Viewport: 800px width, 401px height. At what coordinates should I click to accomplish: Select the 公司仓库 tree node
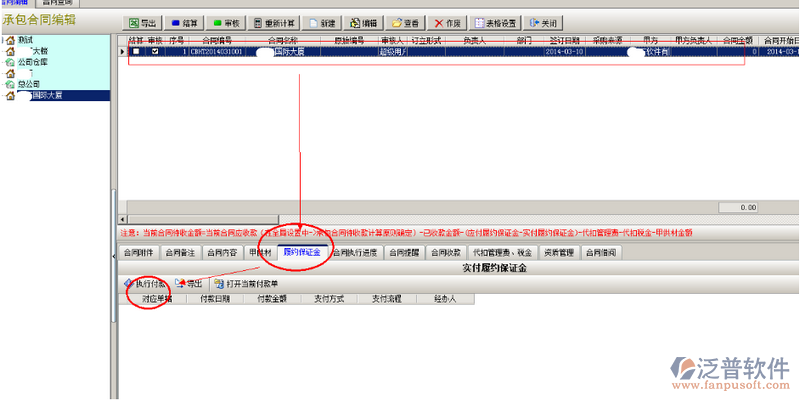(33, 62)
